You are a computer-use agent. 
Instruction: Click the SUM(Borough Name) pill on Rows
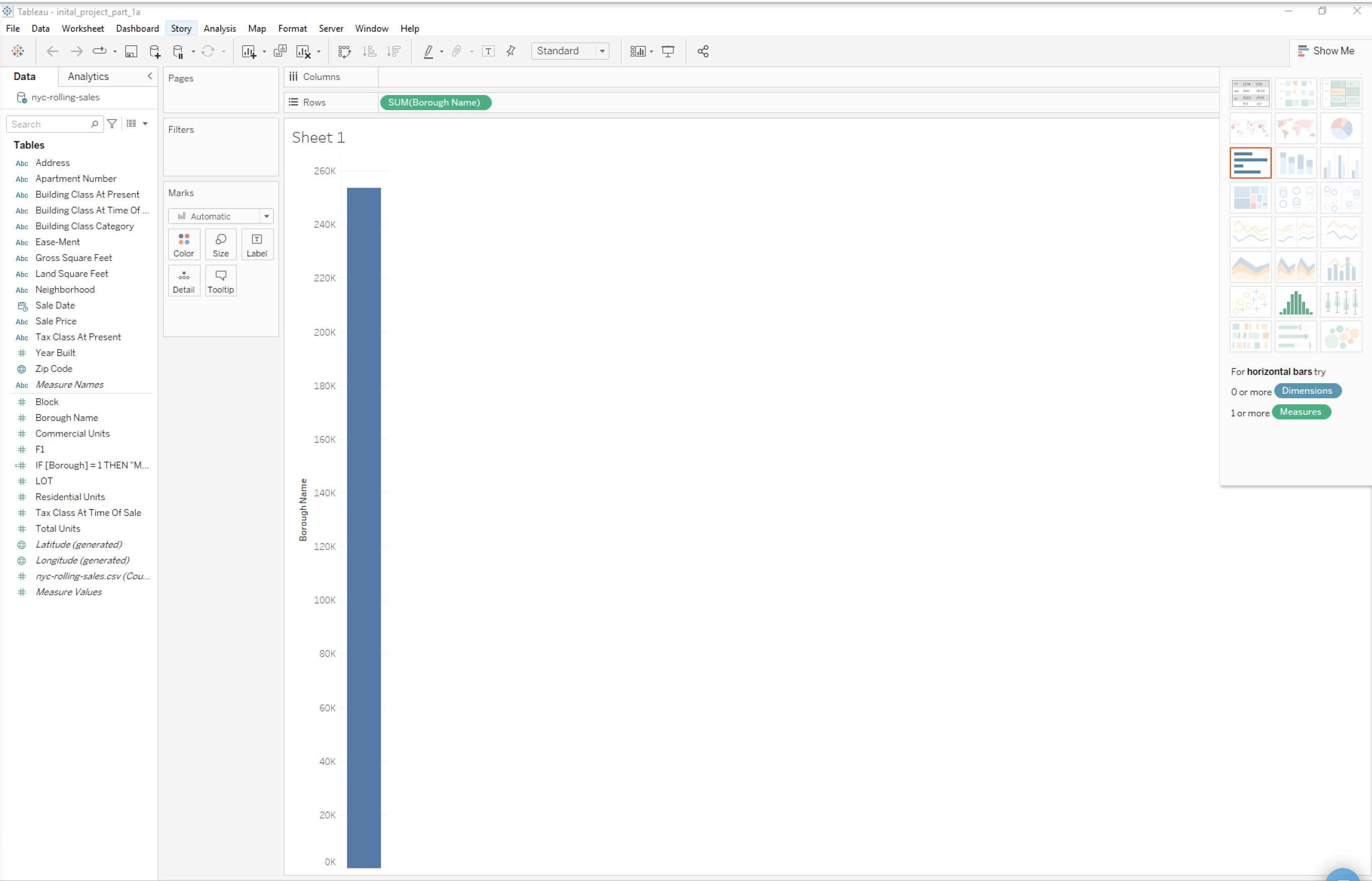[x=434, y=103]
